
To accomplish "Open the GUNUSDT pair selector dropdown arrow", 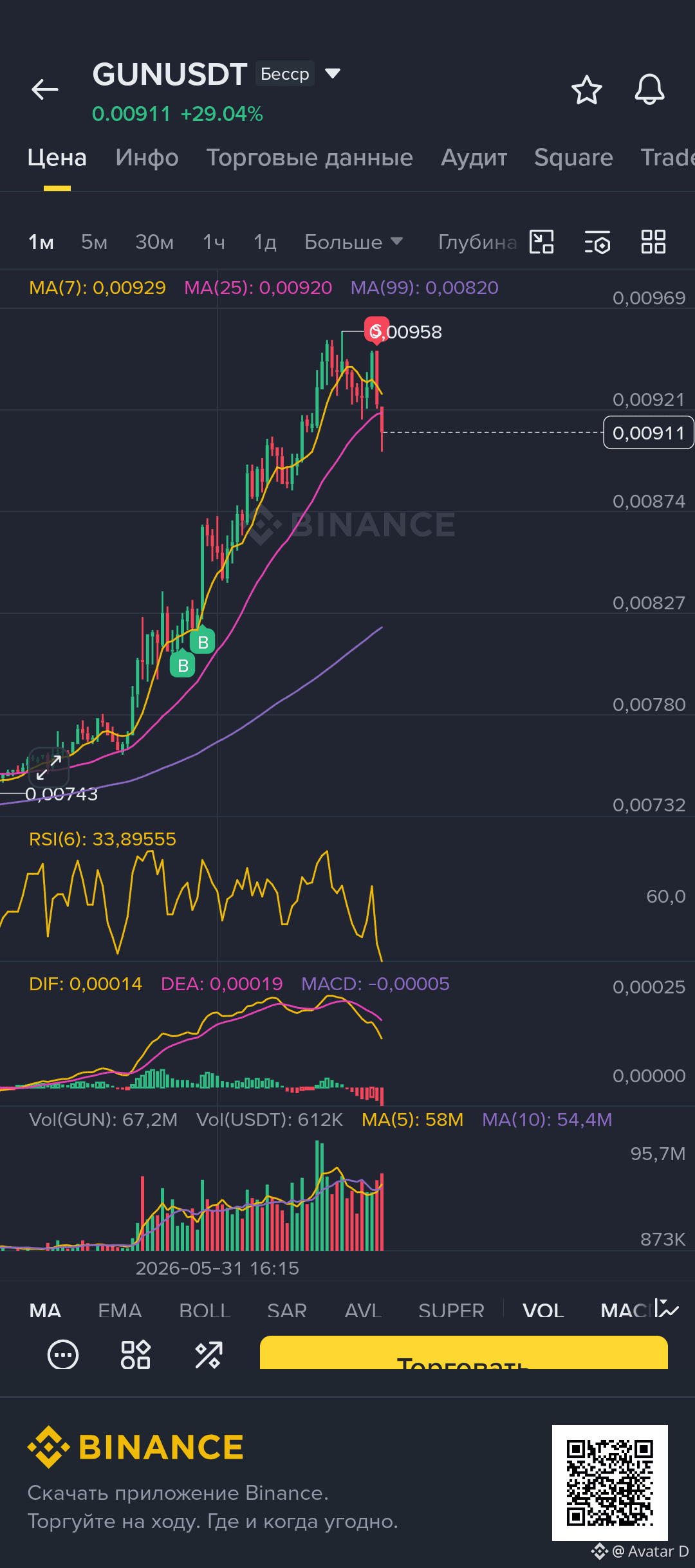I will coord(332,73).
